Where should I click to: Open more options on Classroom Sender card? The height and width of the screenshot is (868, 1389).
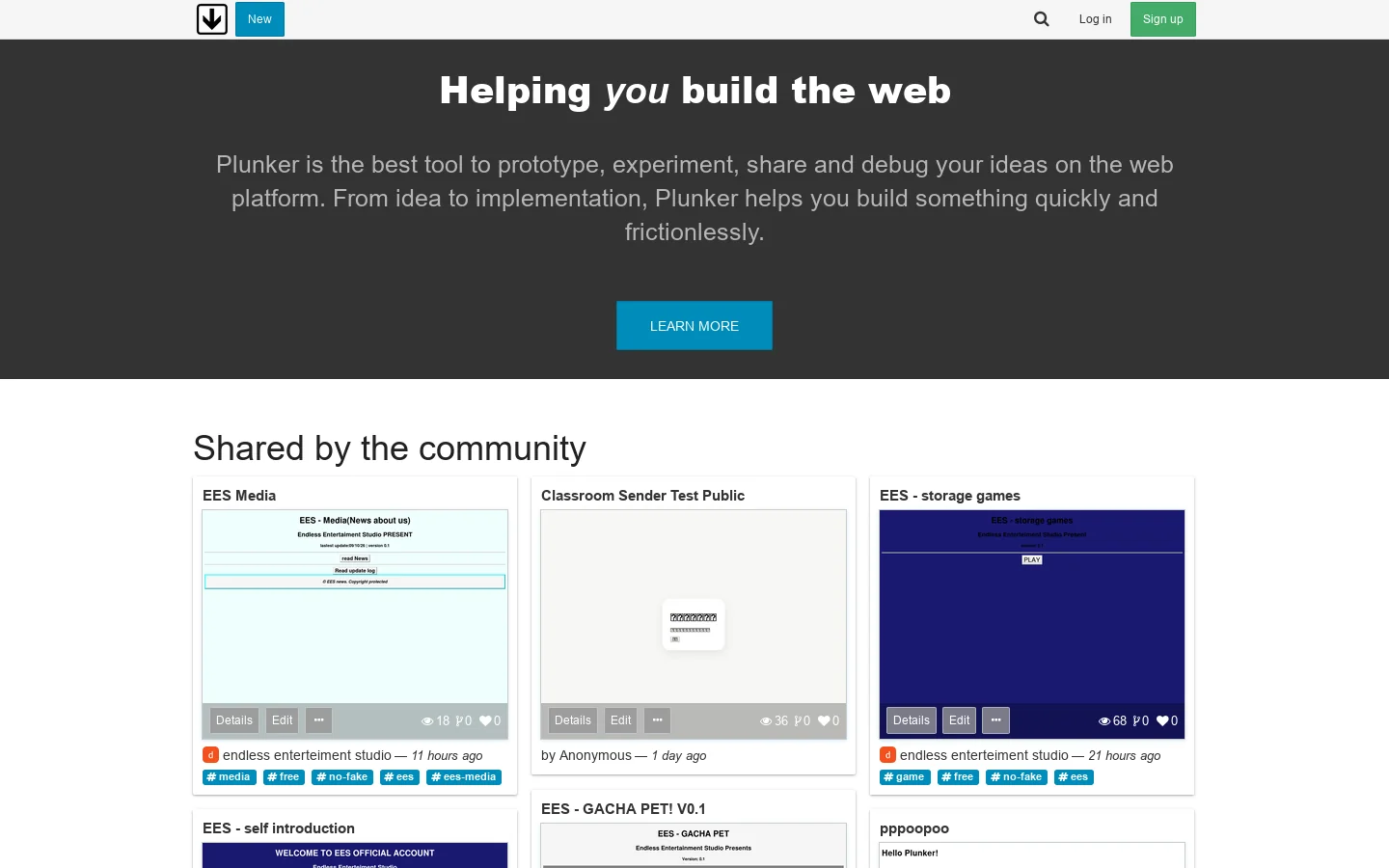pyautogui.click(x=658, y=720)
